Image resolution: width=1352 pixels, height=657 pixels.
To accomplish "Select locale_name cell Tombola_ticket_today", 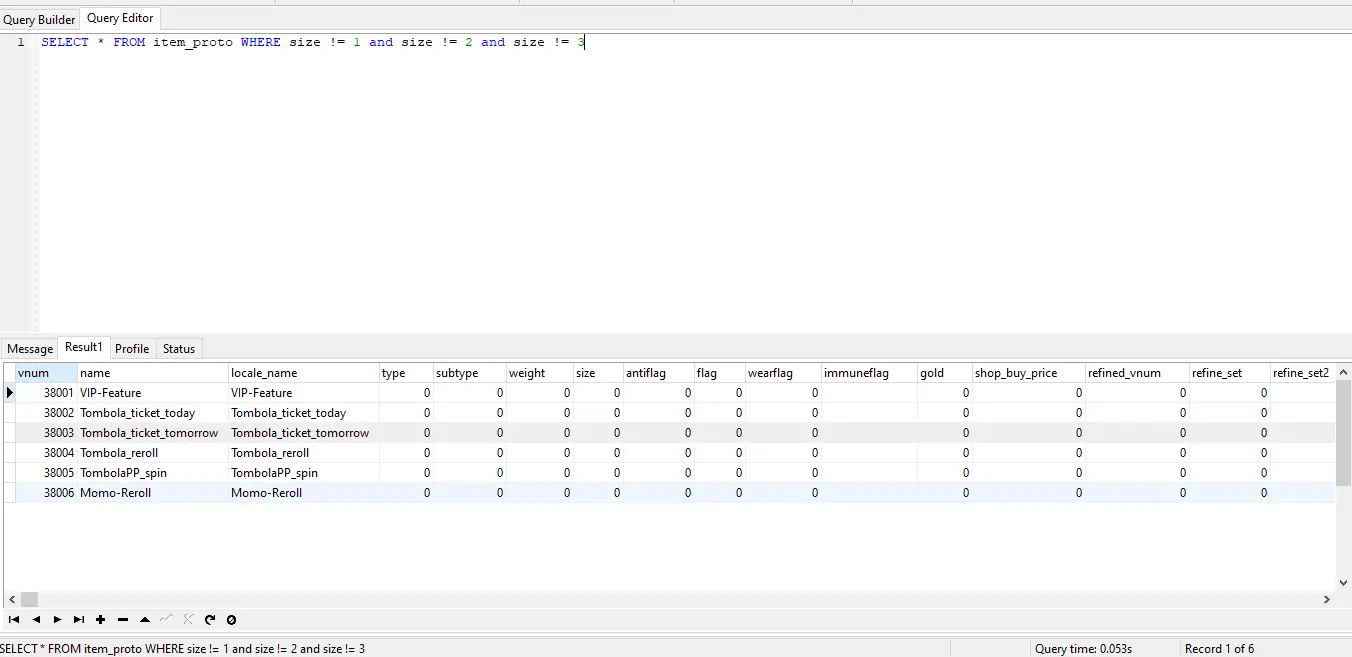I will coord(304,413).
